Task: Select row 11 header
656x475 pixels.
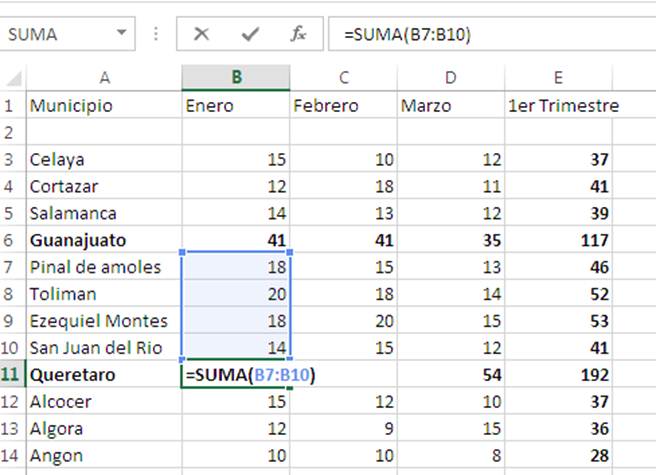Action: pos(11,375)
